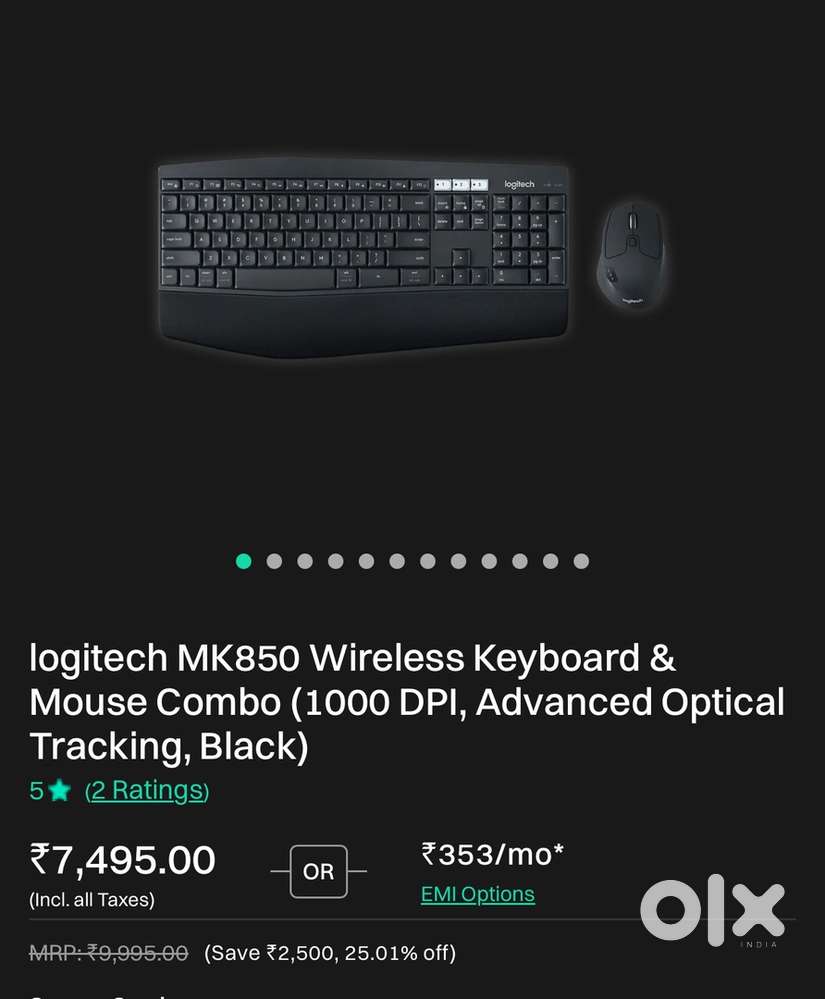The image size is (825, 999).
Task: Select the sixth carousel dot
Action: point(397,561)
